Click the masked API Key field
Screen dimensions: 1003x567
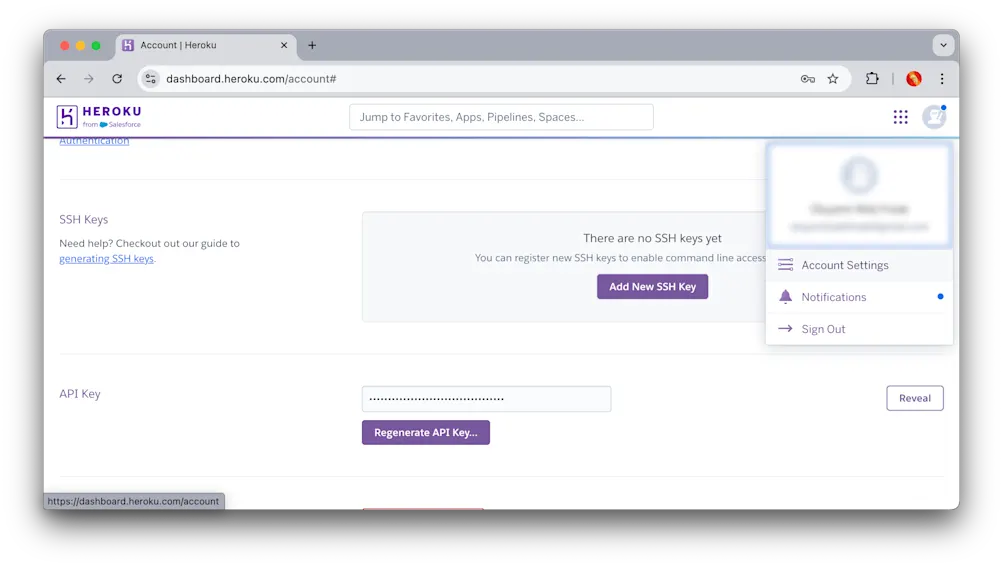pos(486,399)
